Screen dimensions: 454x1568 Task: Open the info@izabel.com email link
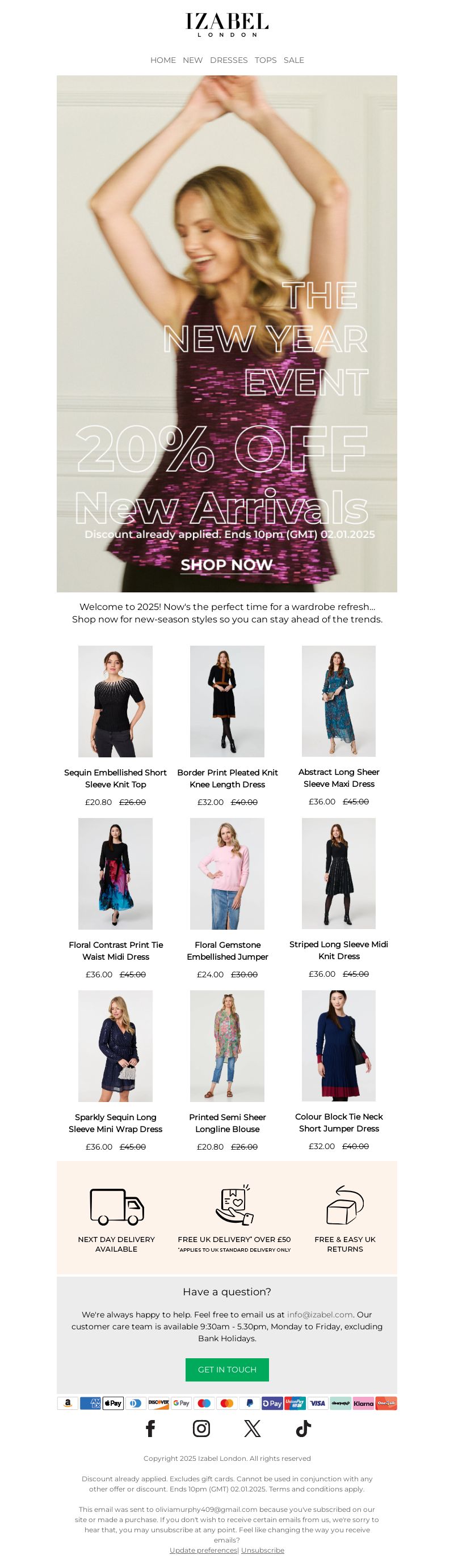pyautogui.click(x=320, y=1314)
